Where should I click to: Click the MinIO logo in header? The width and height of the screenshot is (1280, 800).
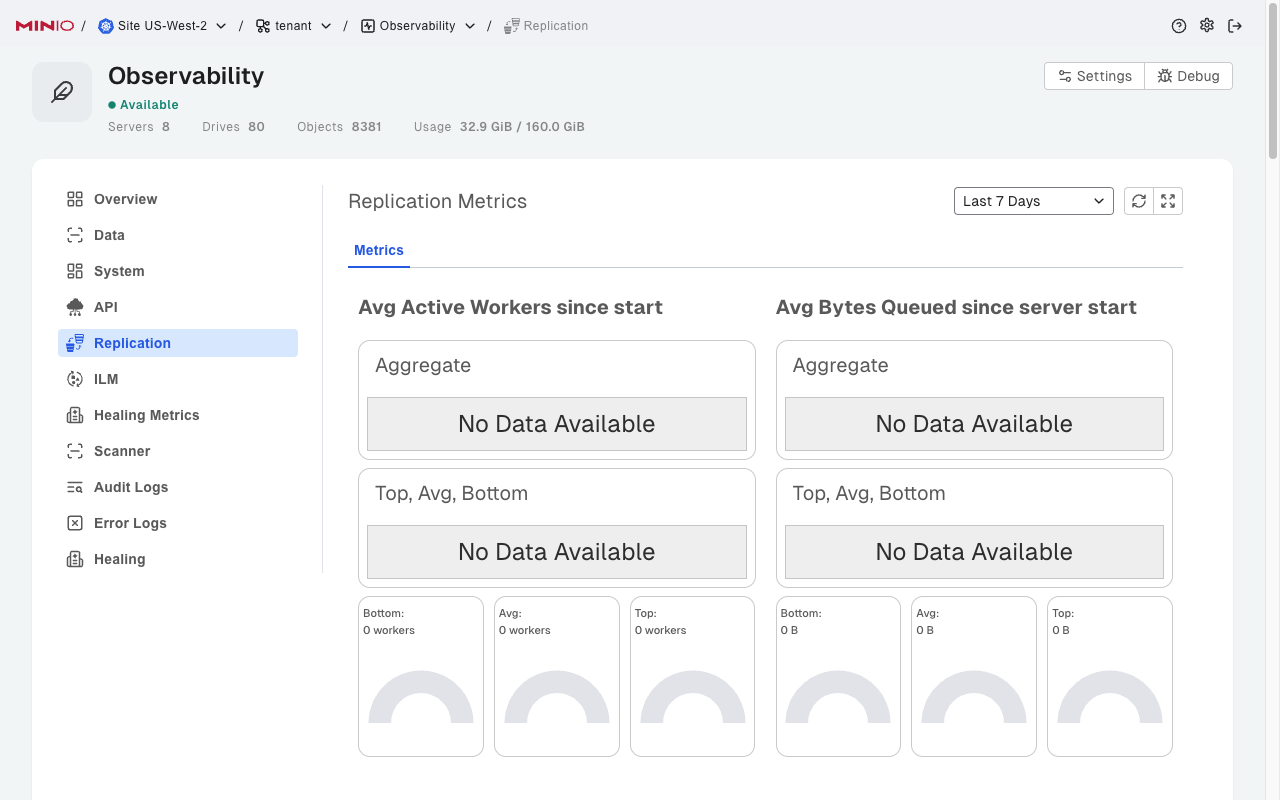point(44,26)
